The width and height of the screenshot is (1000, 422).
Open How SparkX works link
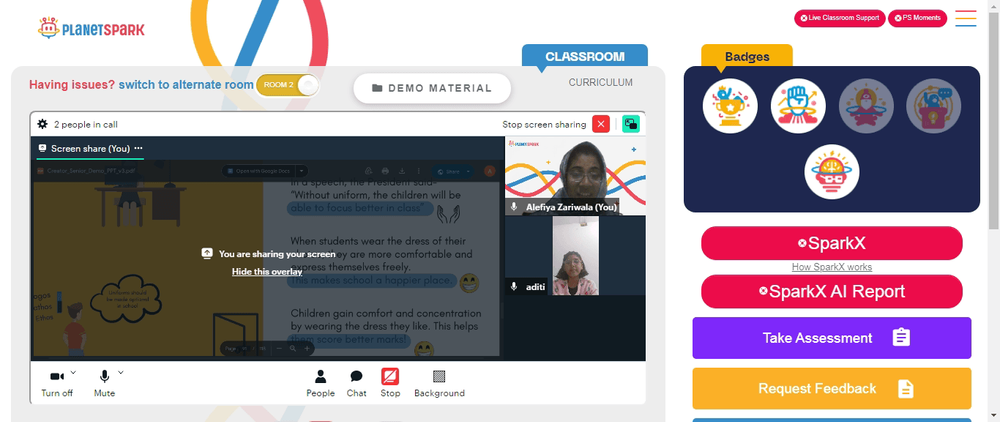click(832, 267)
